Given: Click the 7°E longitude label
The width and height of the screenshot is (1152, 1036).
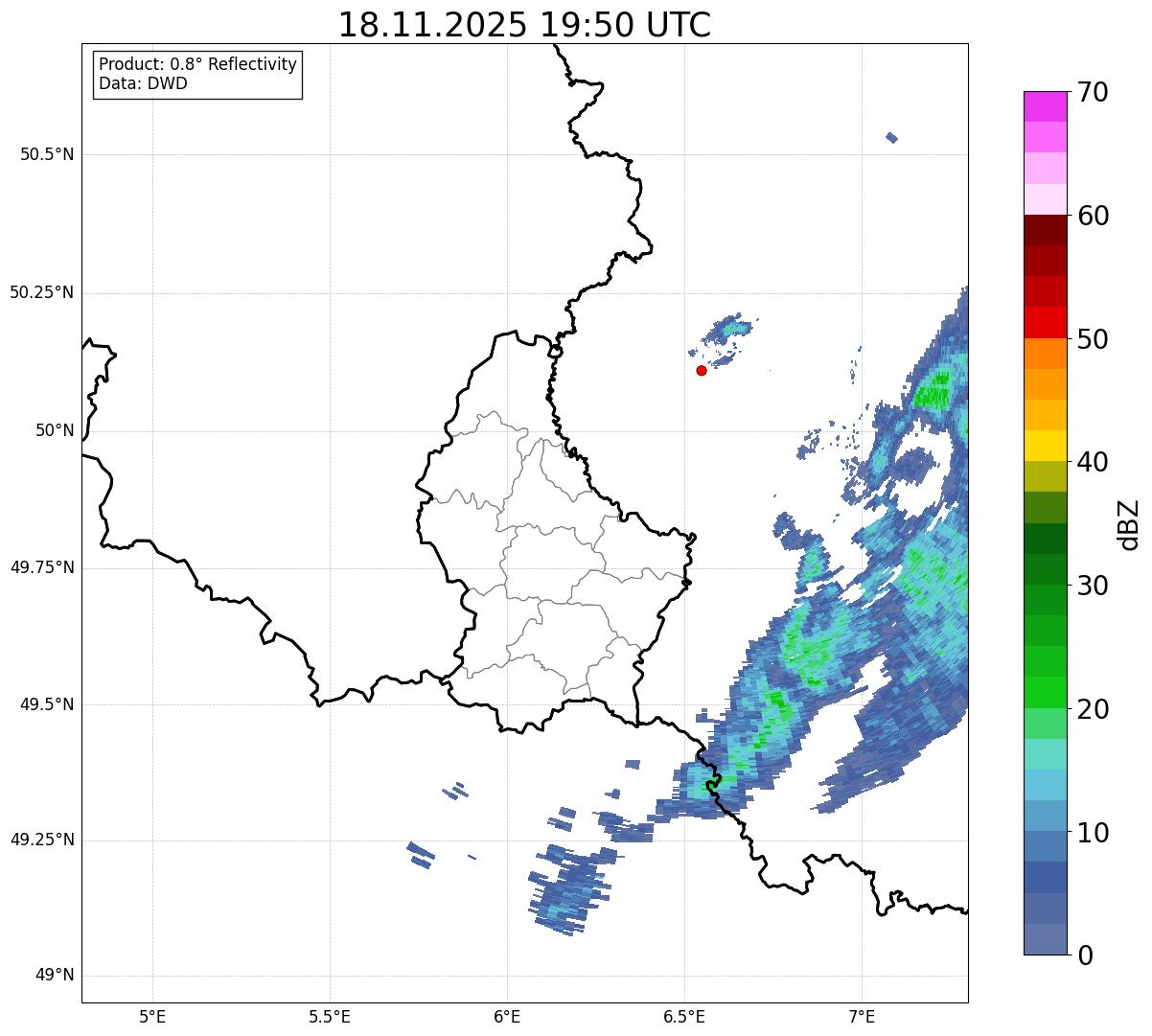Looking at the screenshot, I should point(862,1016).
